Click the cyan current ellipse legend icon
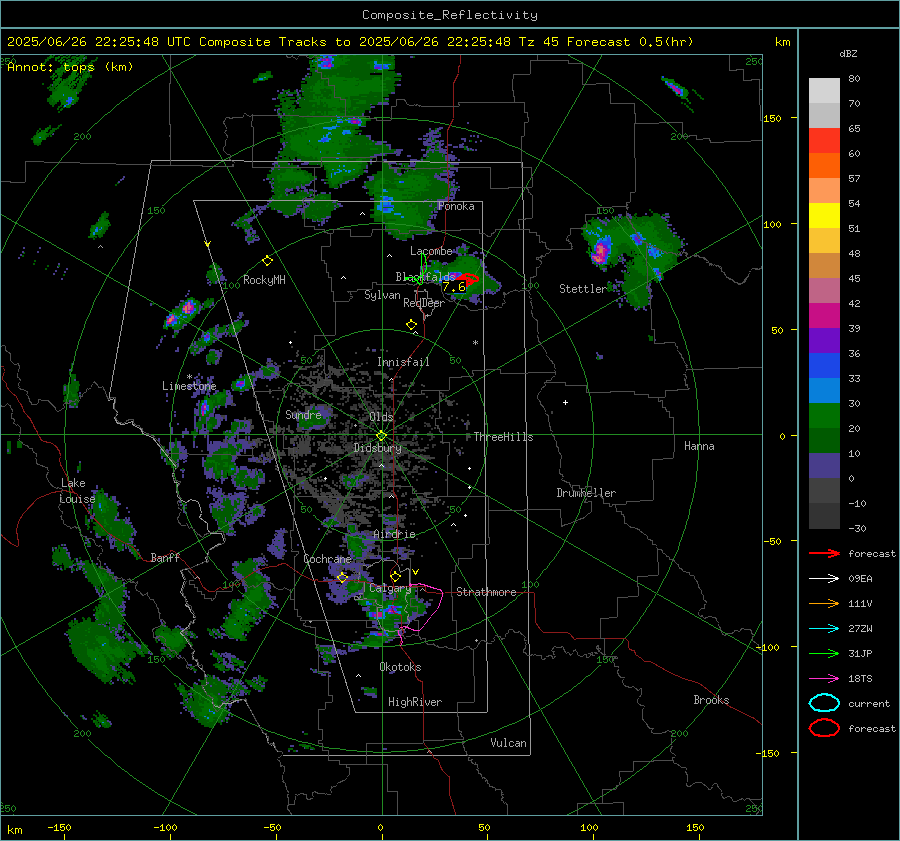This screenshot has width=900, height=841. 824,703
